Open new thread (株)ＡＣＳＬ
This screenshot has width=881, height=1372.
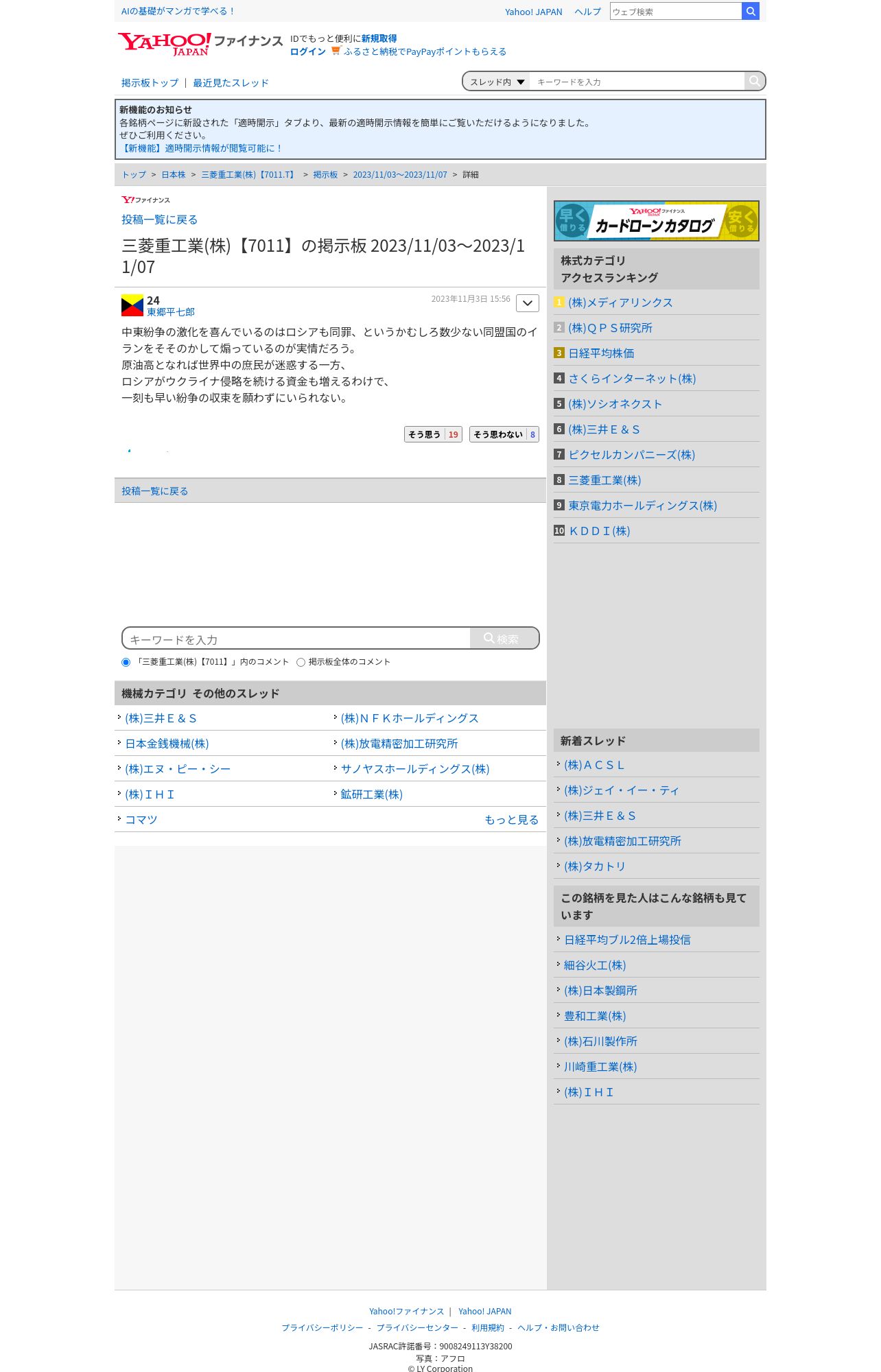(594, 765)
